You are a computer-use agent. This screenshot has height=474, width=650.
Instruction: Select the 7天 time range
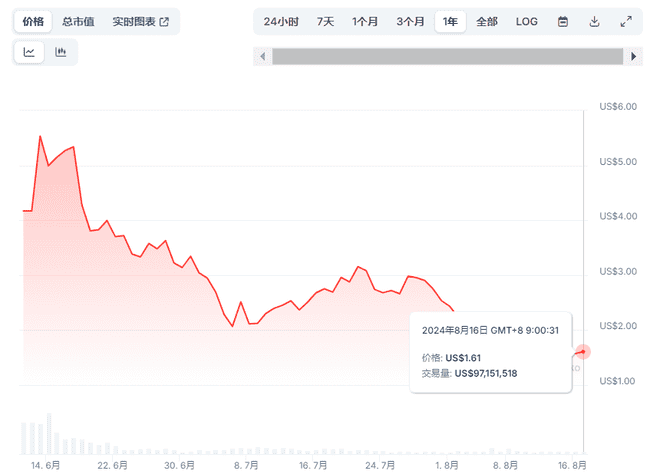[x=326, y=21]
